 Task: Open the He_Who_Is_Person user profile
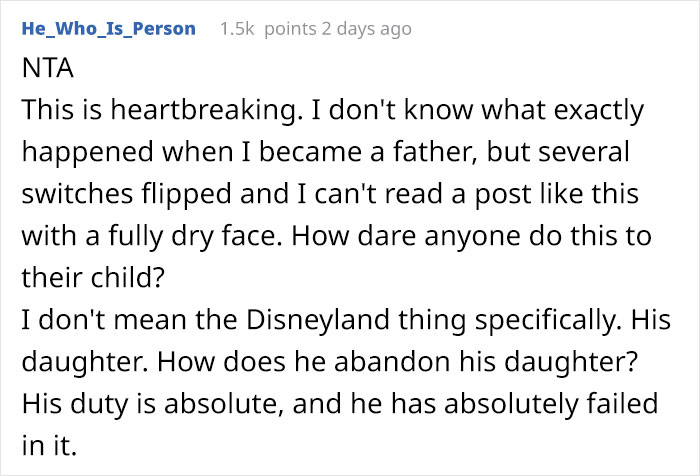[x=108, y=28]
